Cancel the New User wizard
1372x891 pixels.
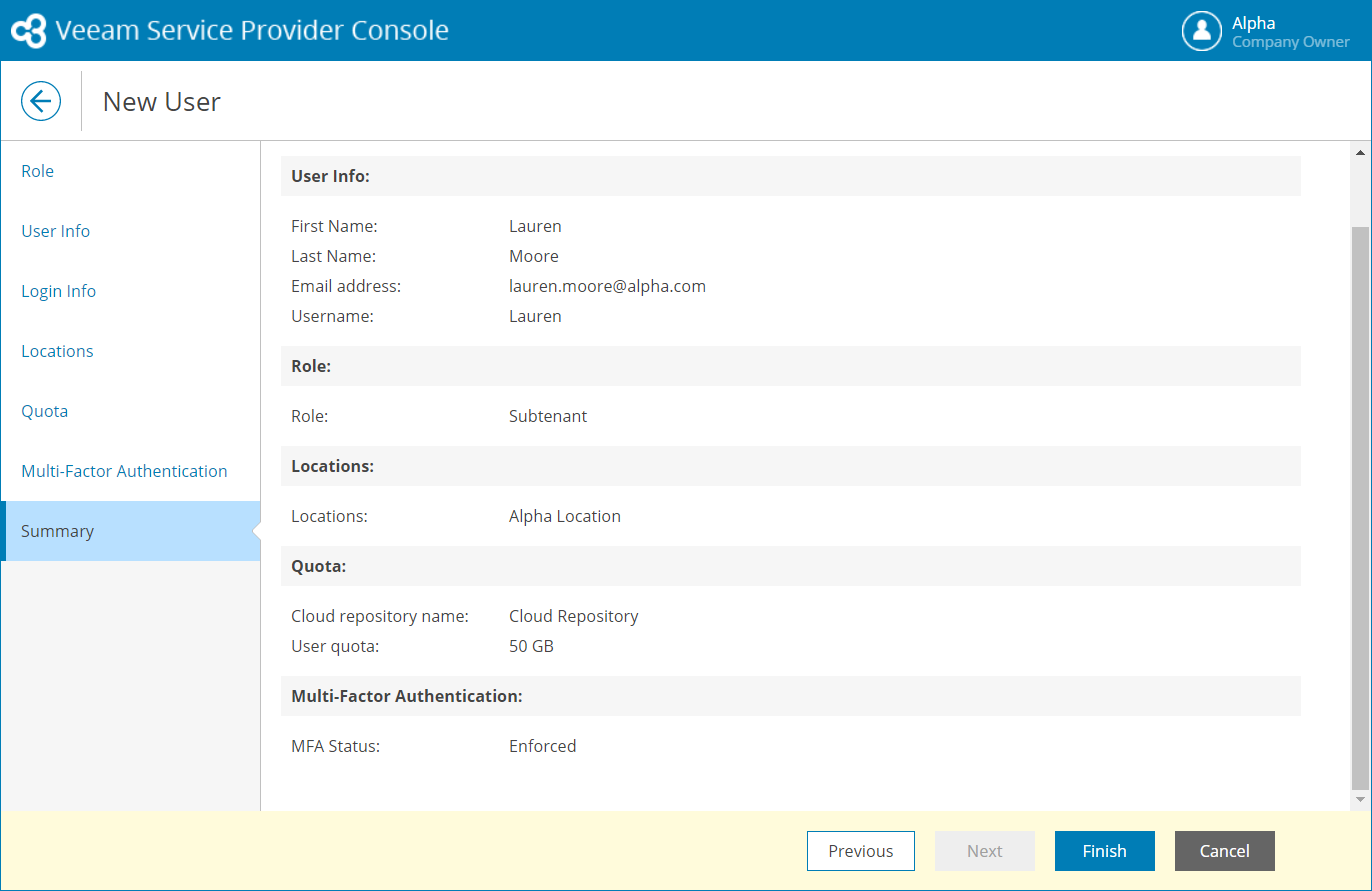coord(1225,851)
